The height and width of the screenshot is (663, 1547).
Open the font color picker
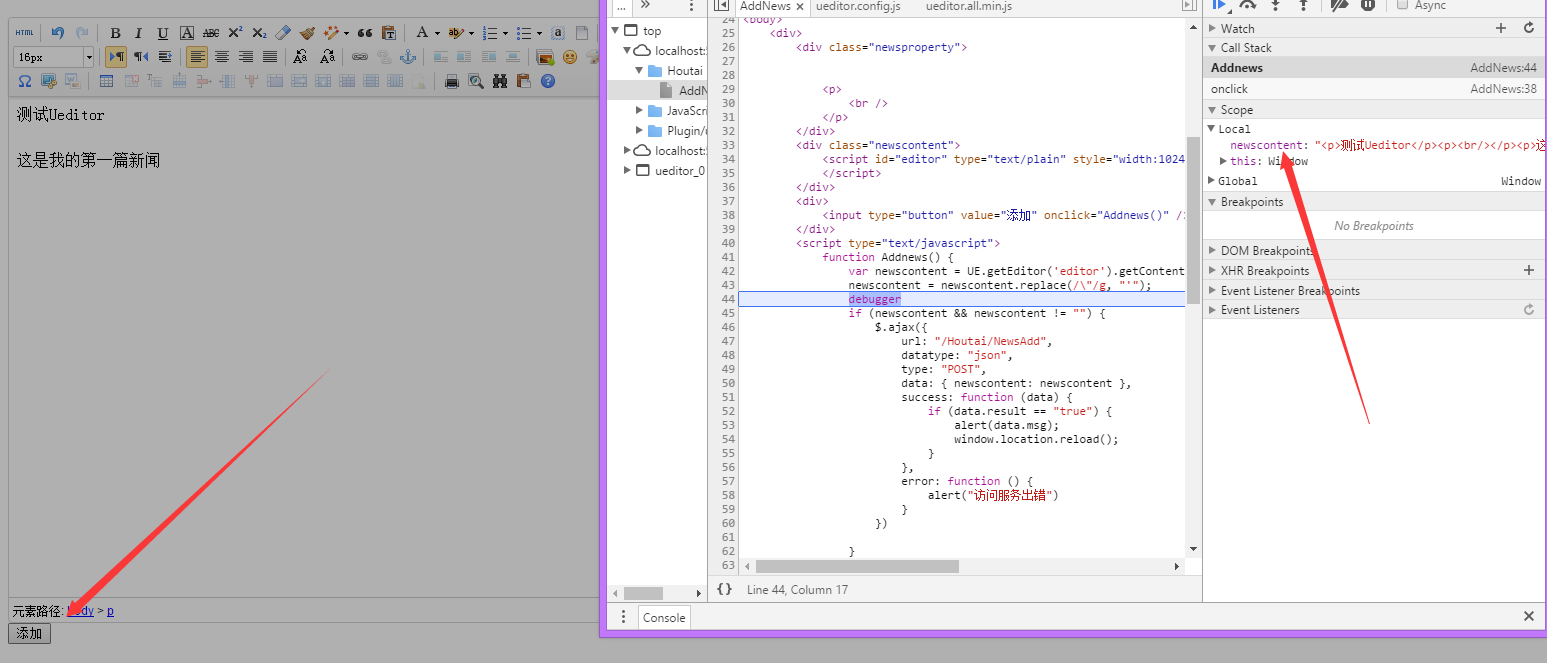pos(421,32)
